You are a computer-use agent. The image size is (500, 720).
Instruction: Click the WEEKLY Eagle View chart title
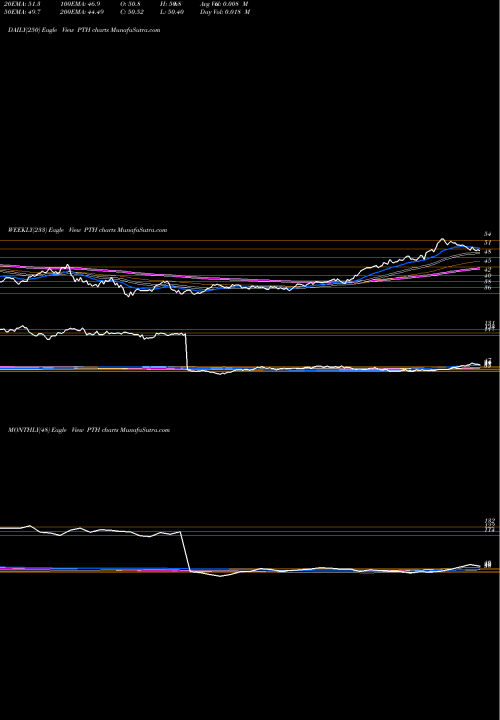click(87, 230)
